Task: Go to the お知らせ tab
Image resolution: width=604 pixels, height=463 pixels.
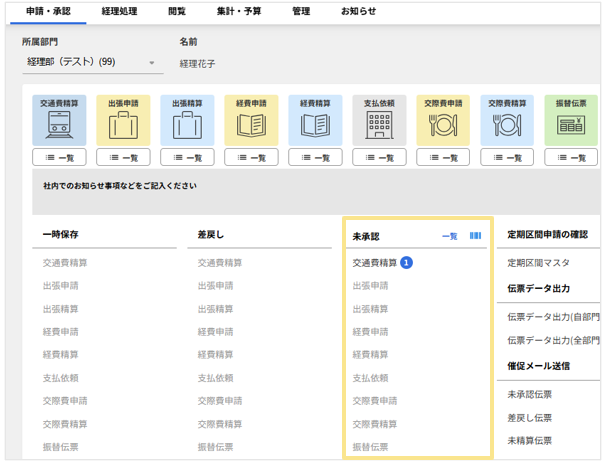Action: coord(358,11)
